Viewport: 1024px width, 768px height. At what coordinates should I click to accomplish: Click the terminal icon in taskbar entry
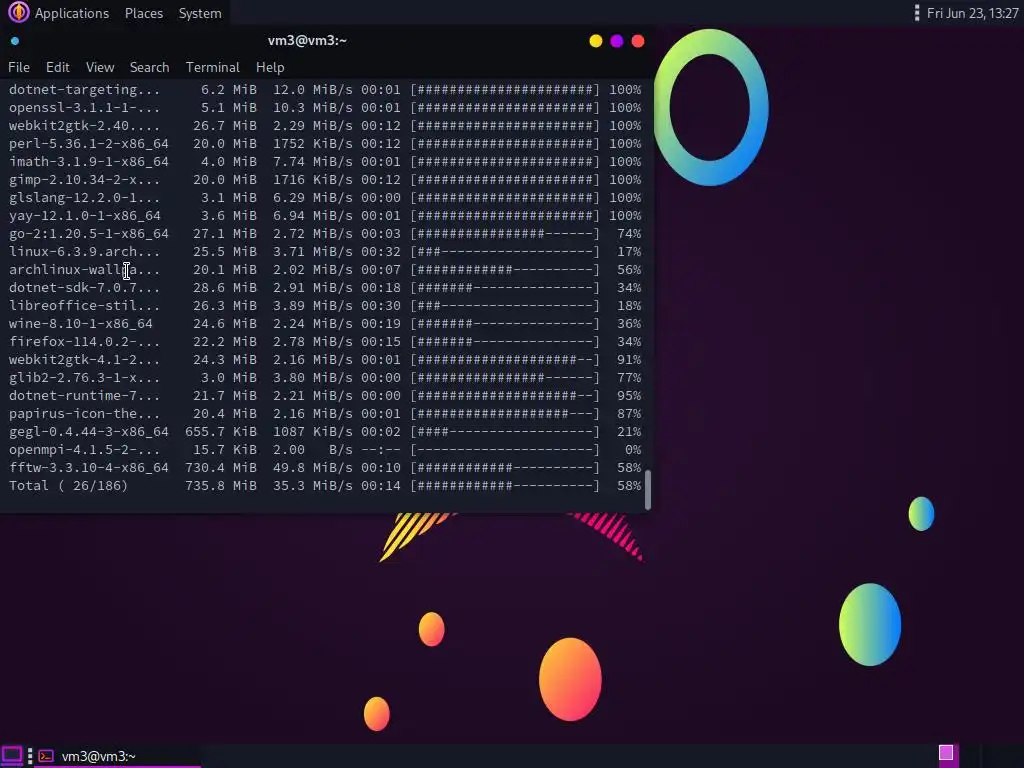click(x=46, y=756)
